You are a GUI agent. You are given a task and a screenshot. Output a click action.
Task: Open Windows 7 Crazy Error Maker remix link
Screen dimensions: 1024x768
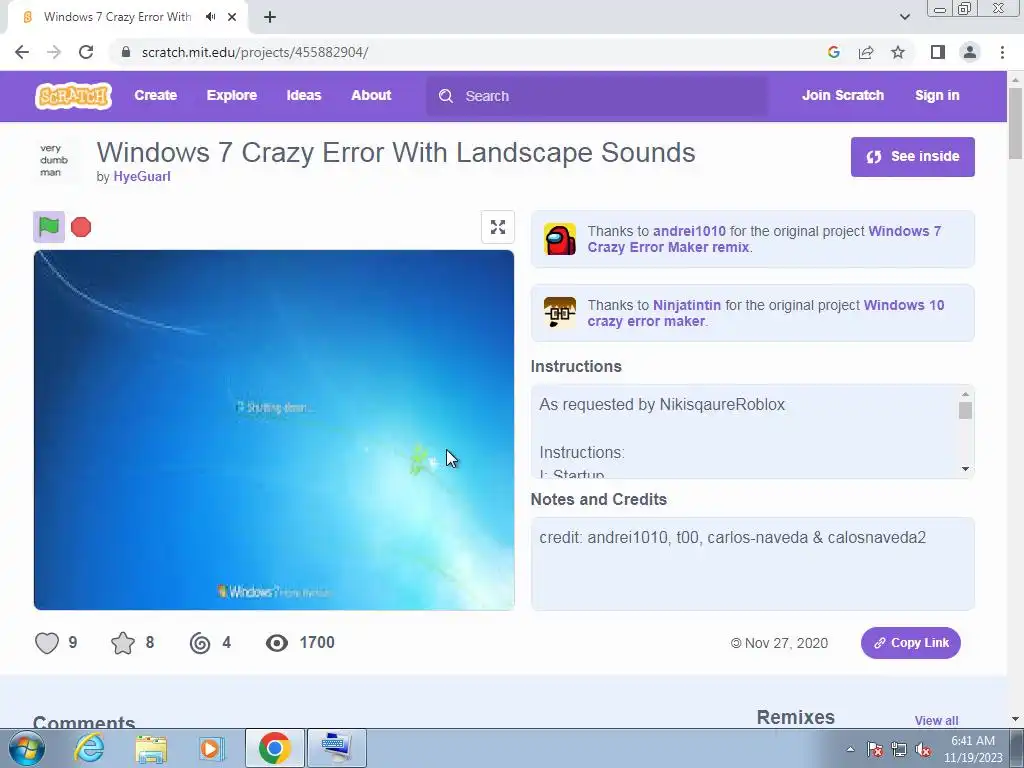click(764, 239)
